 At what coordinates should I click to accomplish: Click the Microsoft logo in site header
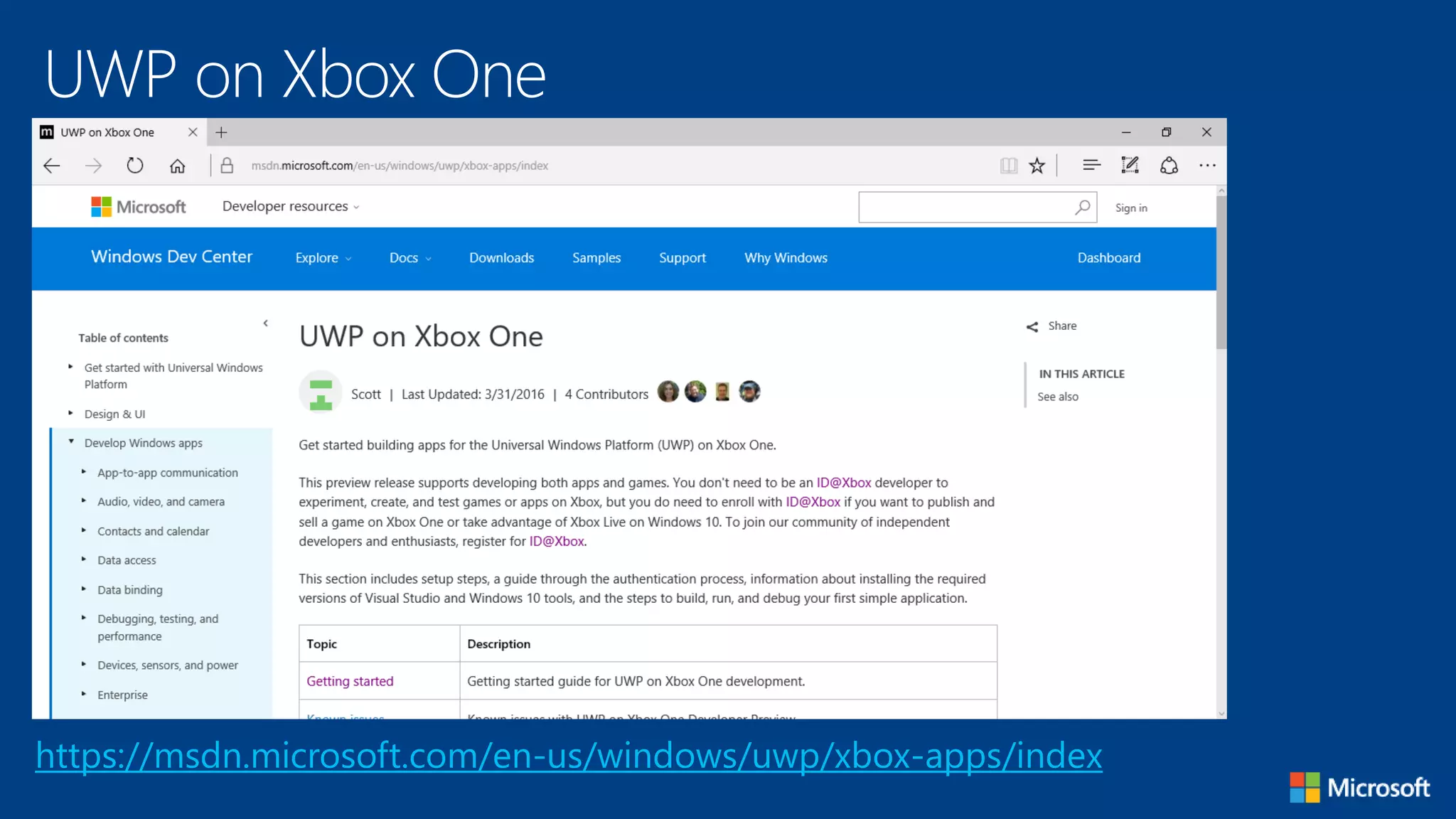(x=139, y=207)
